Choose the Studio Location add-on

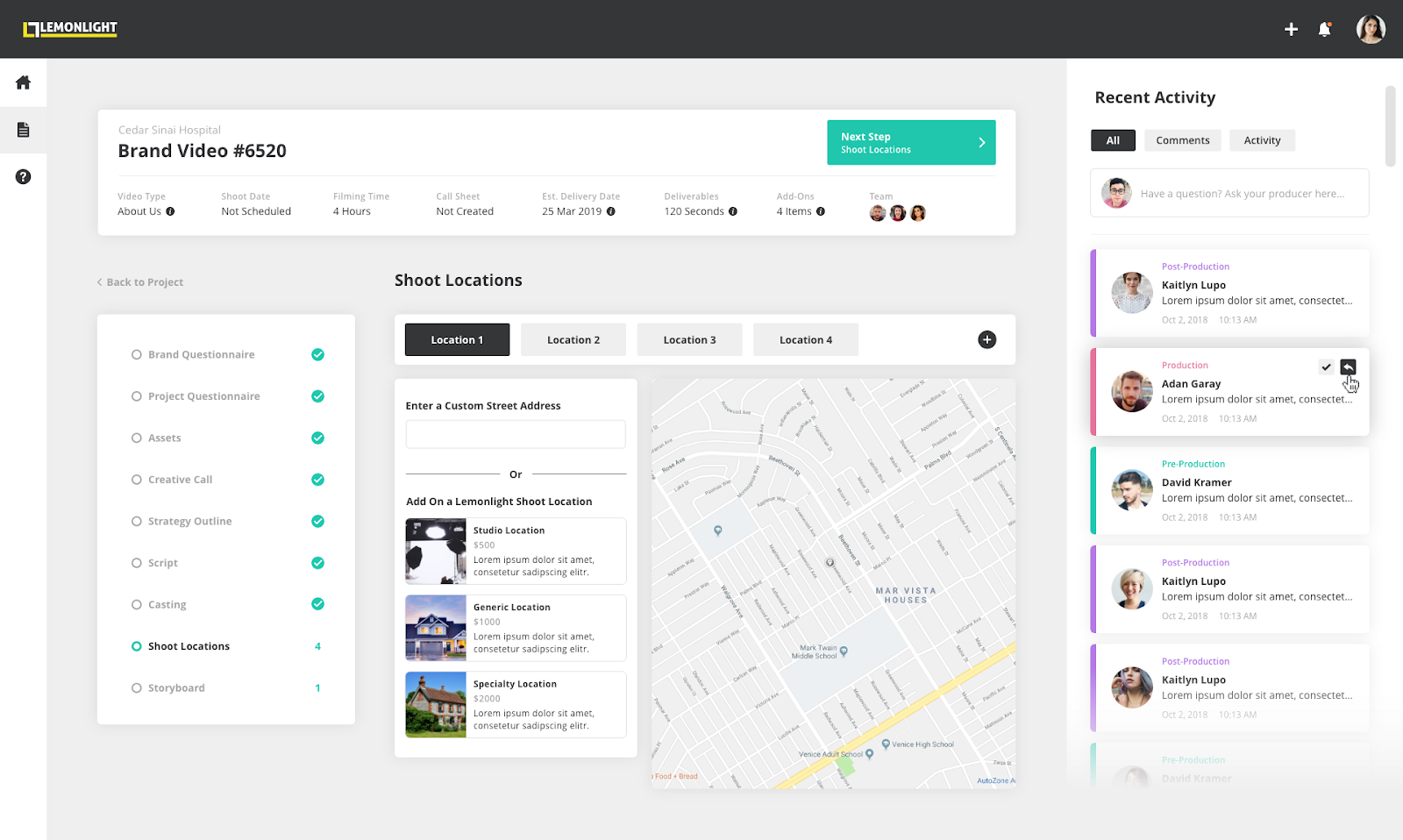point(516,551)
